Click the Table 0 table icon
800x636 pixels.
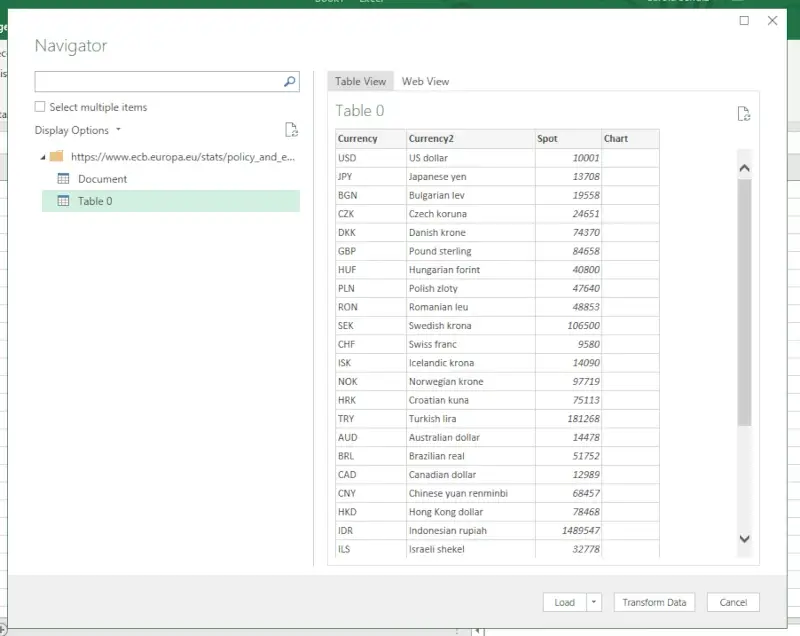(x=63, y=201)
